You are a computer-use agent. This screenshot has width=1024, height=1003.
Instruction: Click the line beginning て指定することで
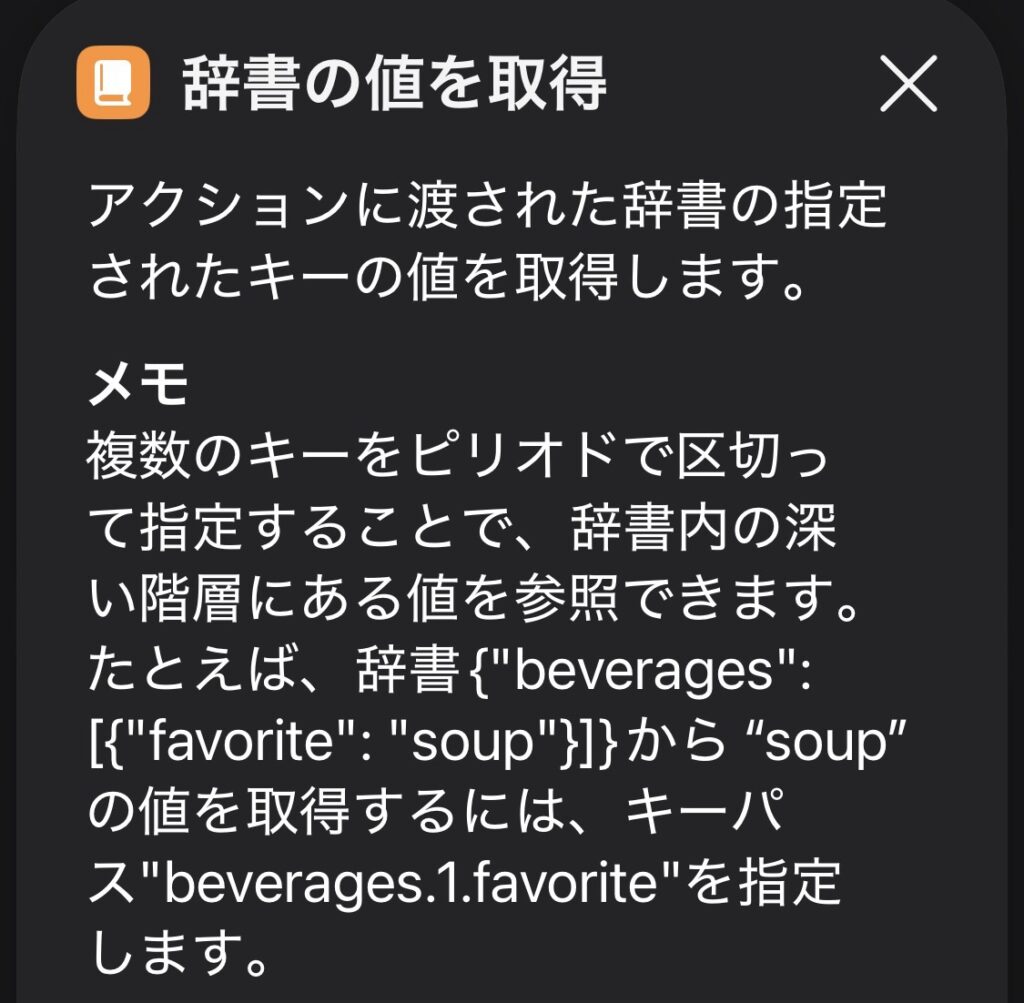462,531
